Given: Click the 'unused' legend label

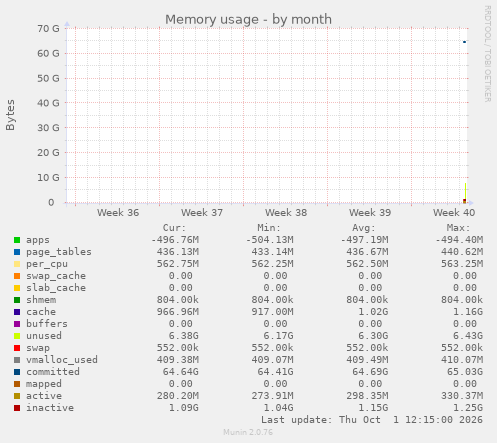Looking at the screenshot, I should point(44,336).
